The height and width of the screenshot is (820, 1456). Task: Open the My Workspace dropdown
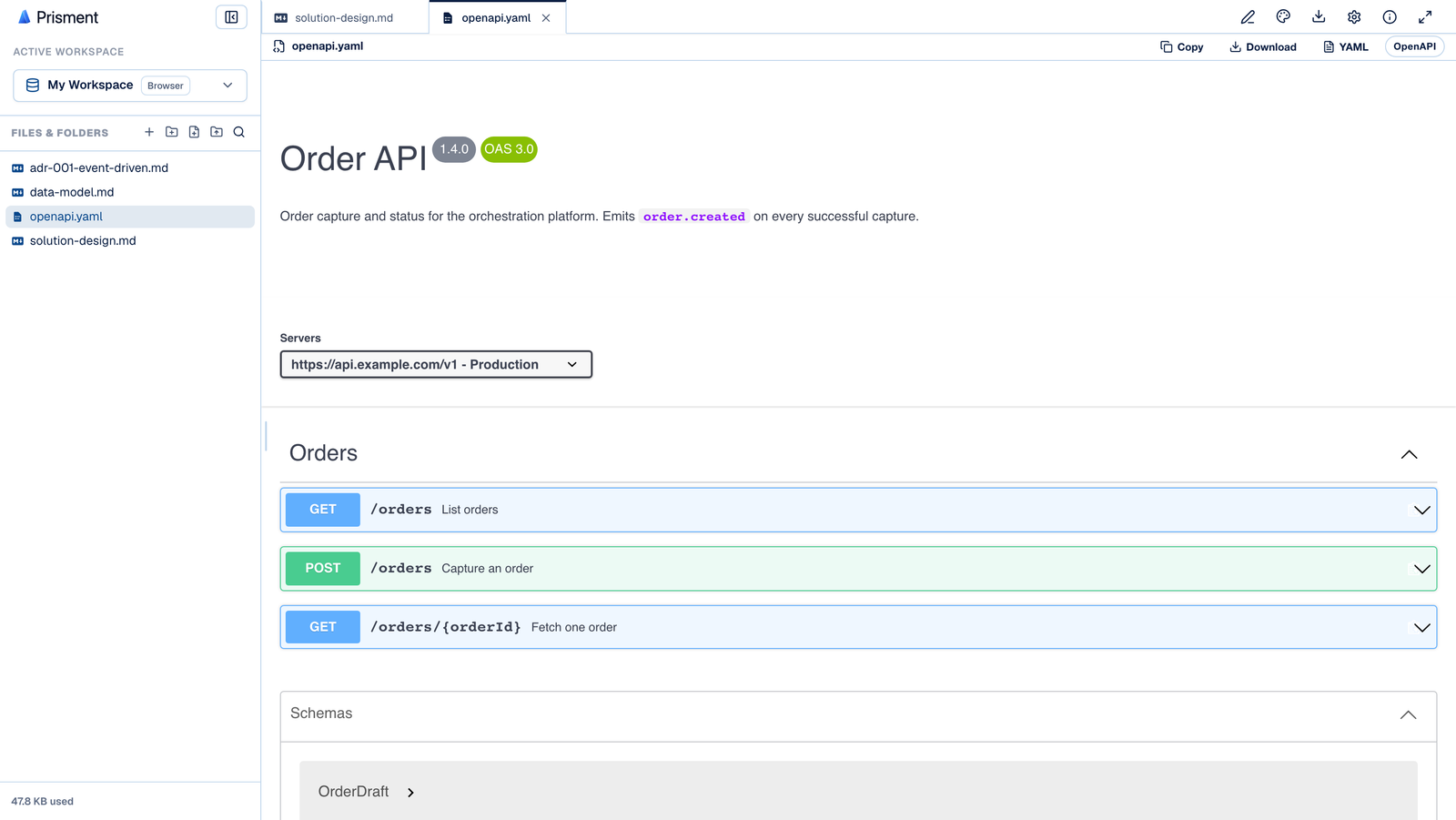click(x=130, y=86)
